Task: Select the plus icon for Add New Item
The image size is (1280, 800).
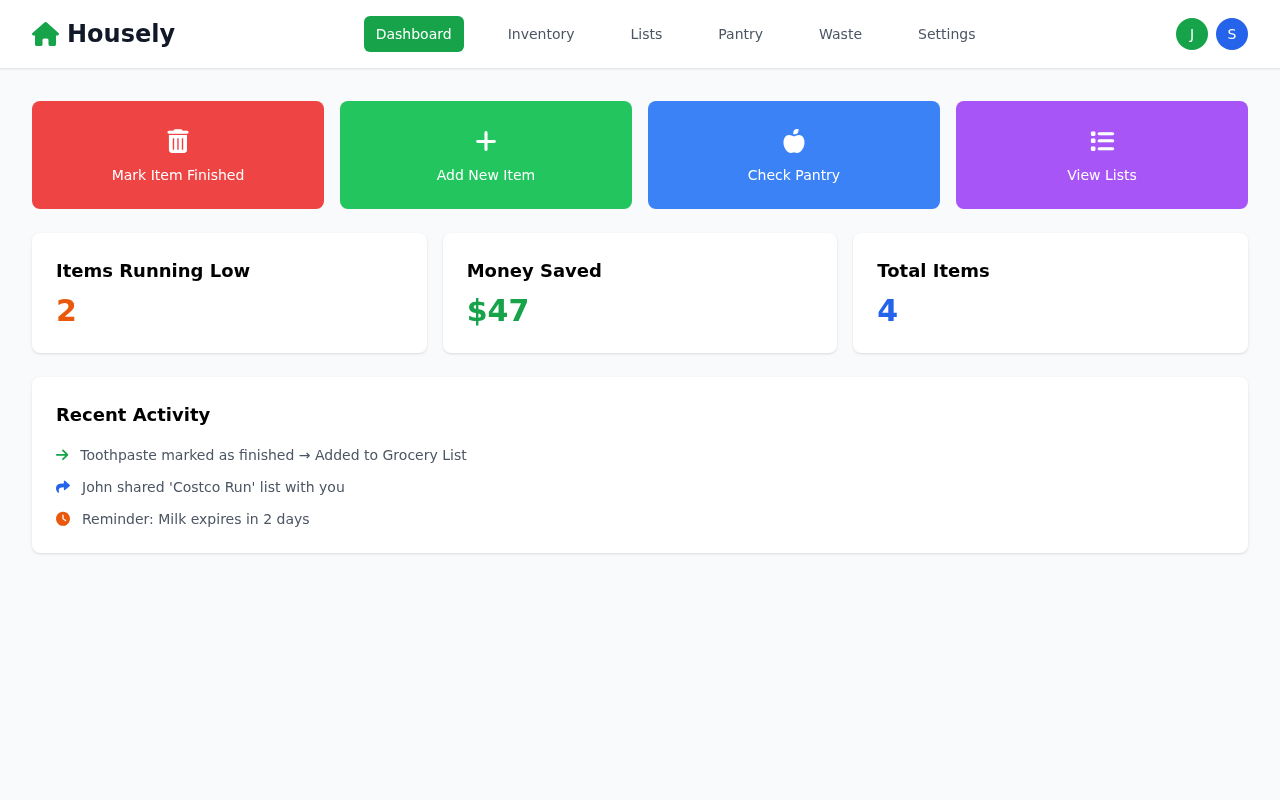Action: coord(486,141)
